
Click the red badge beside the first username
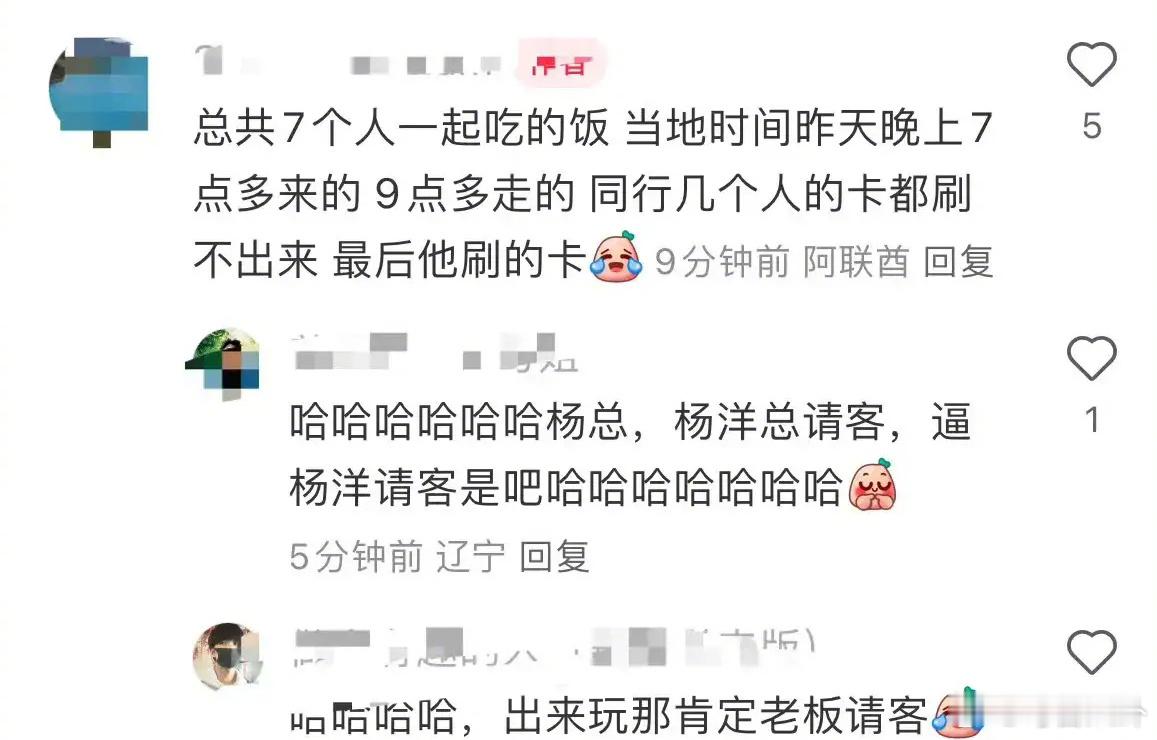562,65
